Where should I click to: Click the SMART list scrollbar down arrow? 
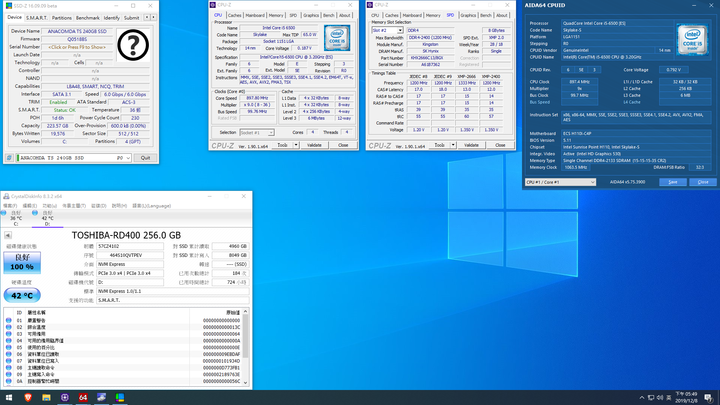246,382
